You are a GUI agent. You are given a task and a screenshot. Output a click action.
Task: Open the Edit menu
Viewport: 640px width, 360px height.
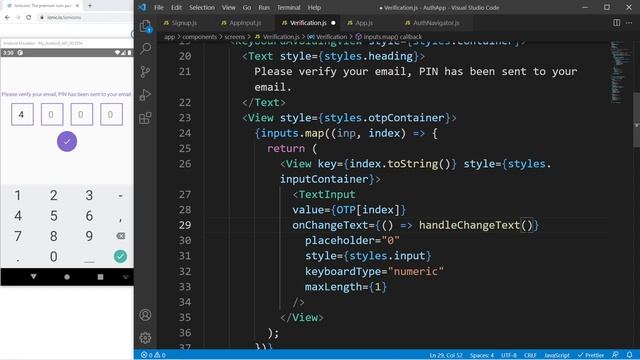176,7
